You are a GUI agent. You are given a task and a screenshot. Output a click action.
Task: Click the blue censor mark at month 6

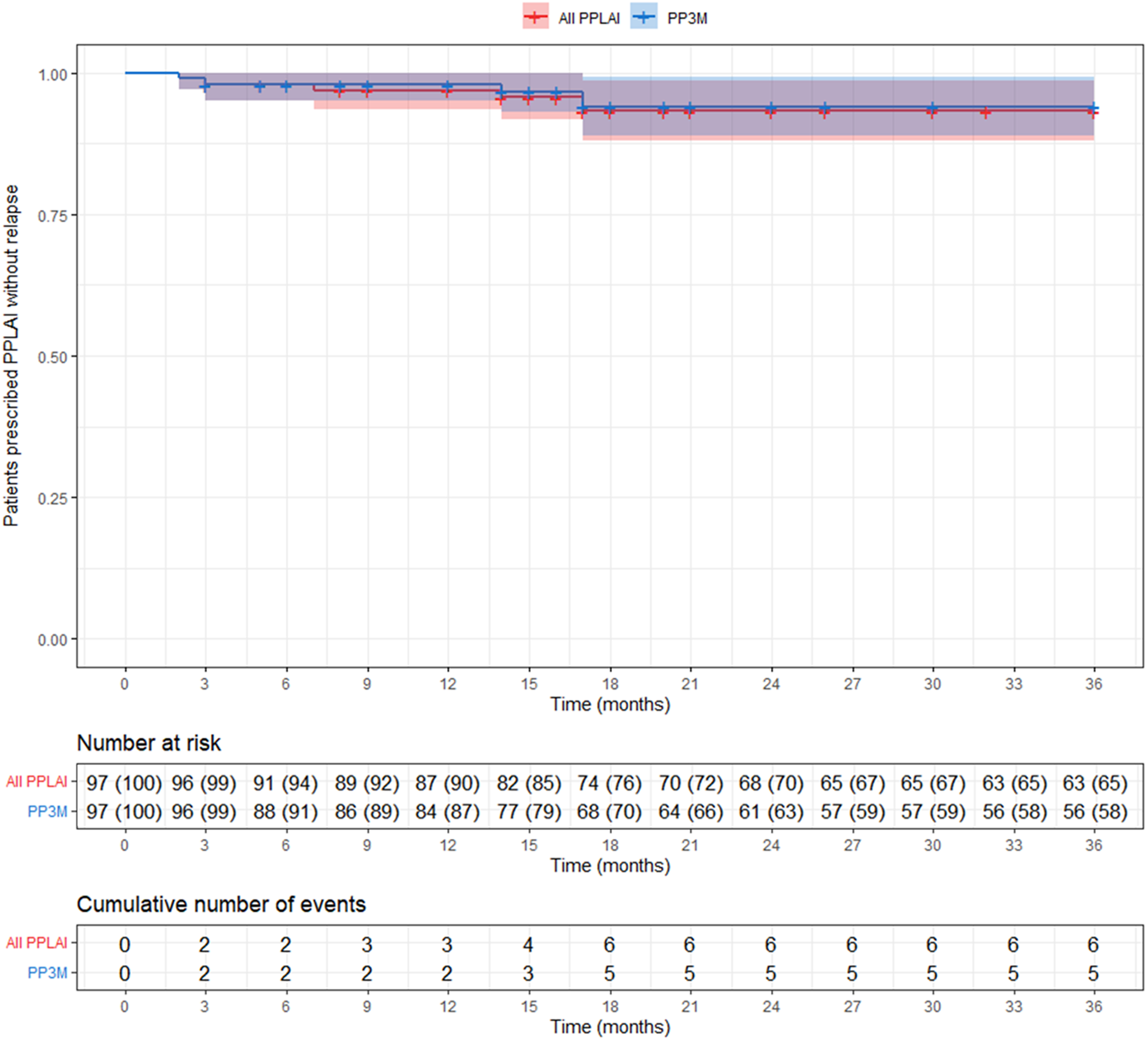(286, 86)
